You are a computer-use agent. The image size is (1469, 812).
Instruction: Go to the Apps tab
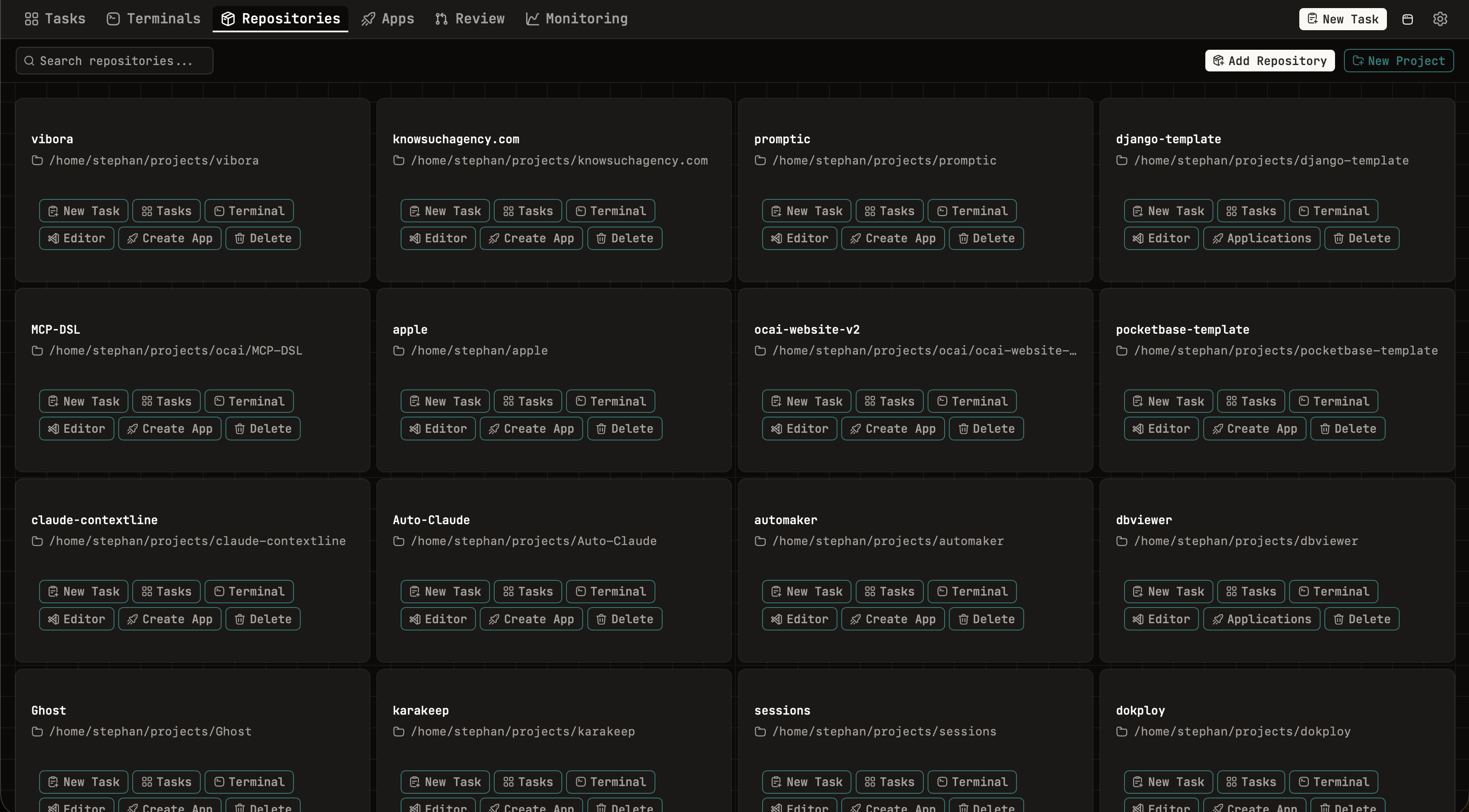pyautogui.click(x=388, y=19)
